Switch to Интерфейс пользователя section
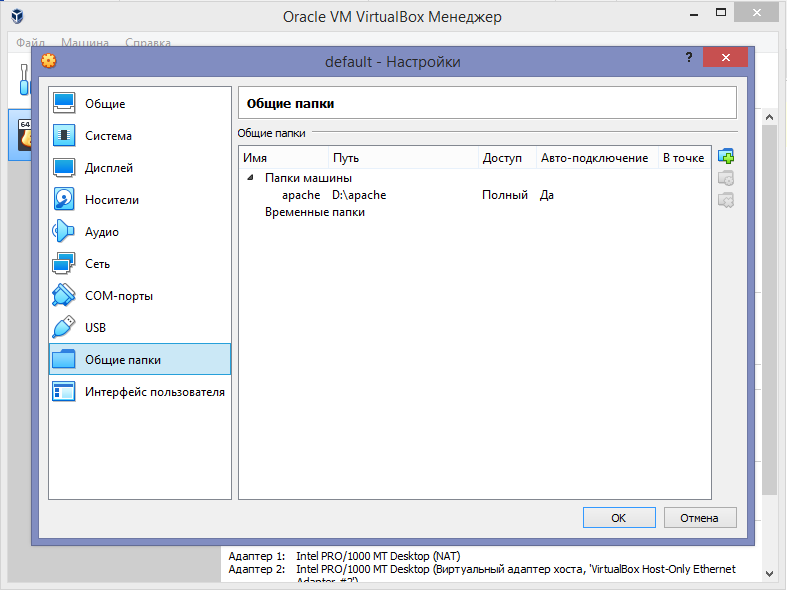 (x=154, y=392)
